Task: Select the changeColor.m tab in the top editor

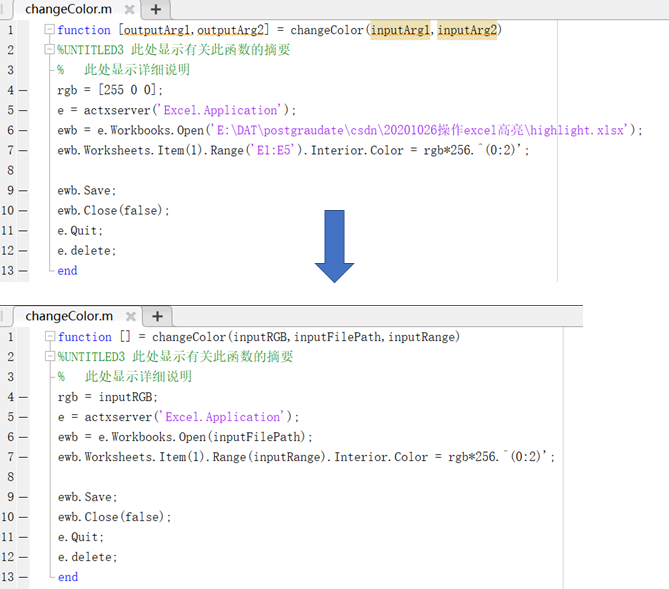Action: 68,9
